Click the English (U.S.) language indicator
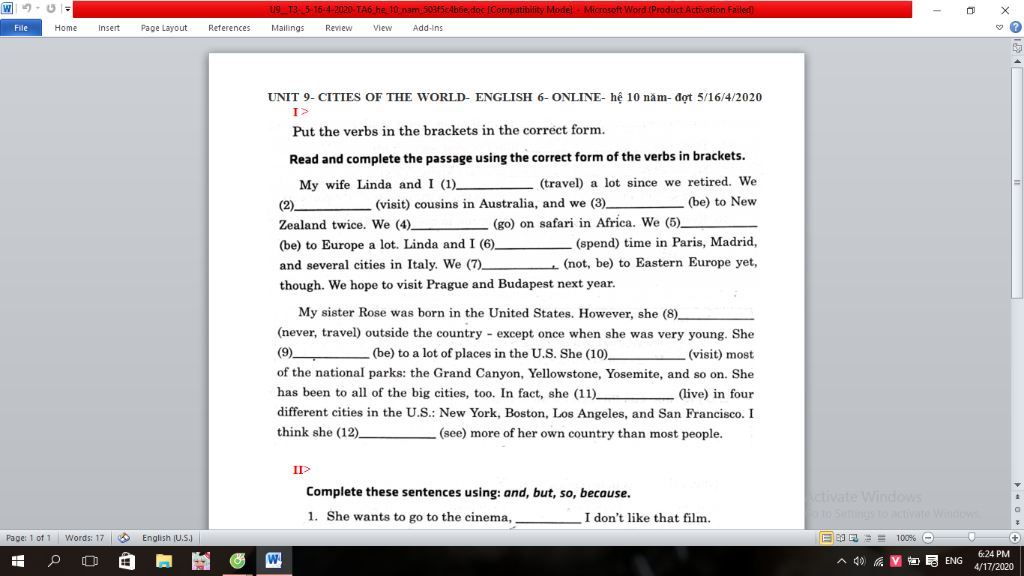The width and height of the screenshot is (1024, 576). point(167,538)
